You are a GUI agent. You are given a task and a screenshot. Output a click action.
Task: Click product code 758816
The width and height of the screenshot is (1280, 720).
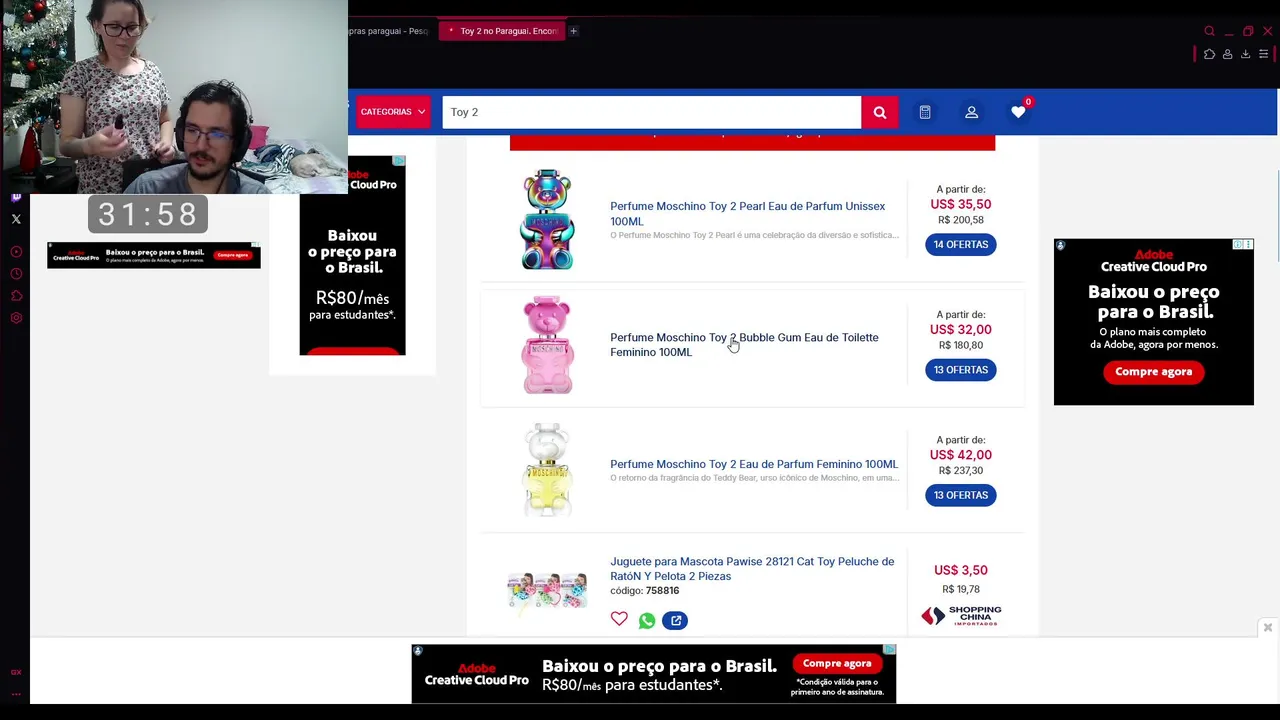[662, 591]
